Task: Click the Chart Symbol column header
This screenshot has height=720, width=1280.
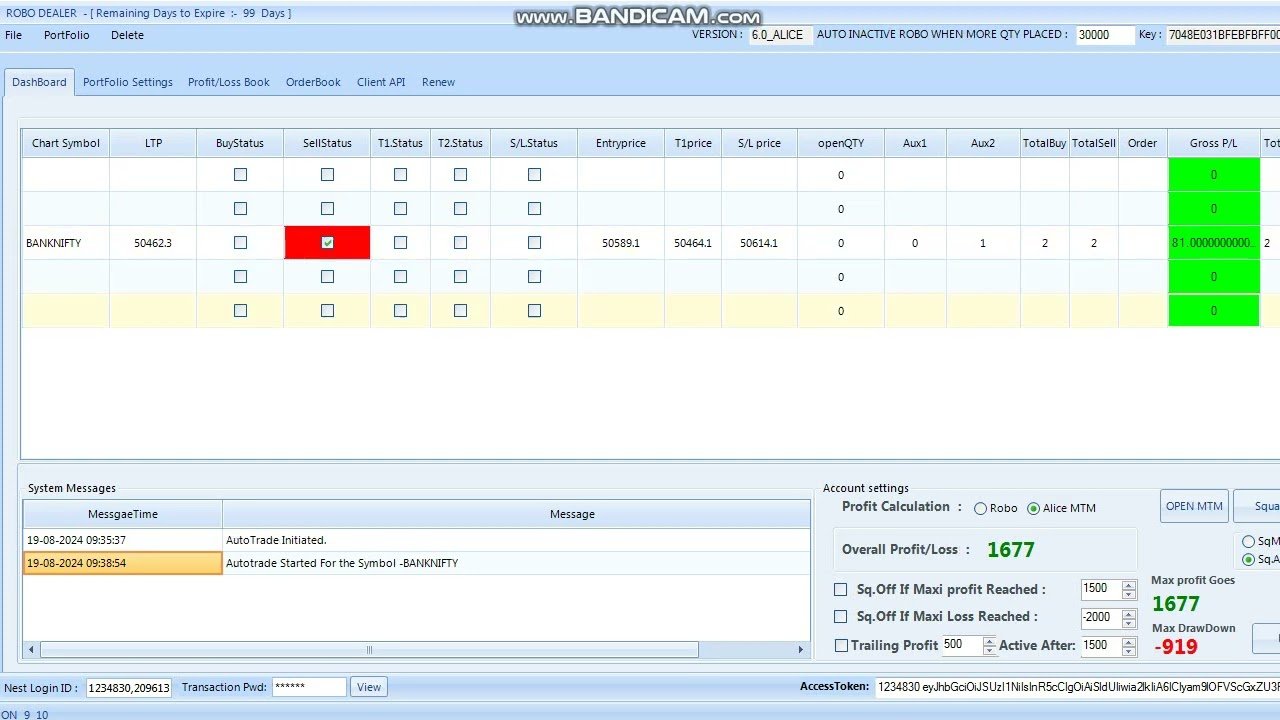Action: click(66, 143)
